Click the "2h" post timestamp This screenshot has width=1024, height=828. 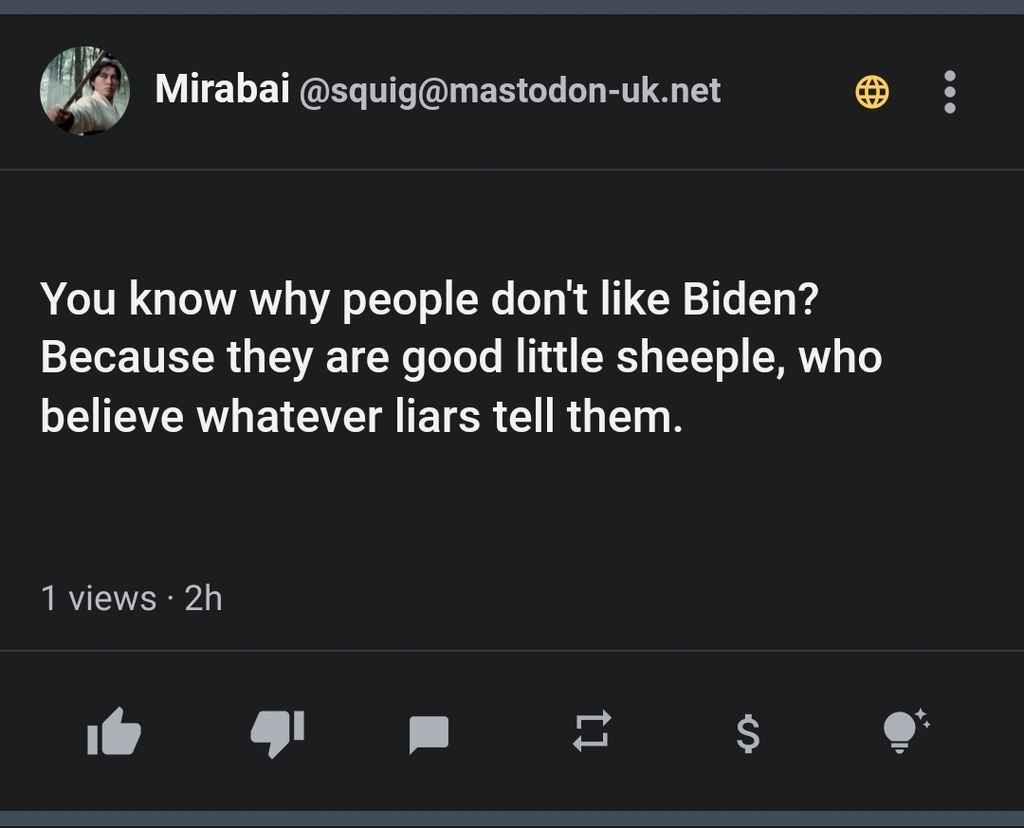(203, 598)
